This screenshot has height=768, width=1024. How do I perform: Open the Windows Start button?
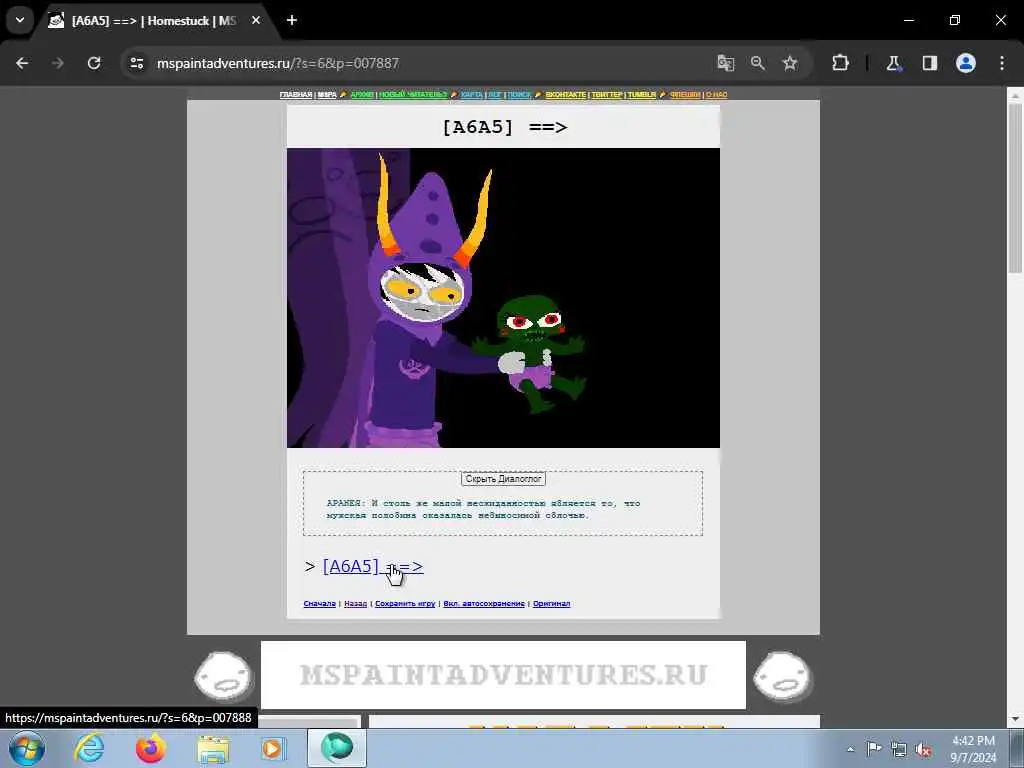pos(27,748)
